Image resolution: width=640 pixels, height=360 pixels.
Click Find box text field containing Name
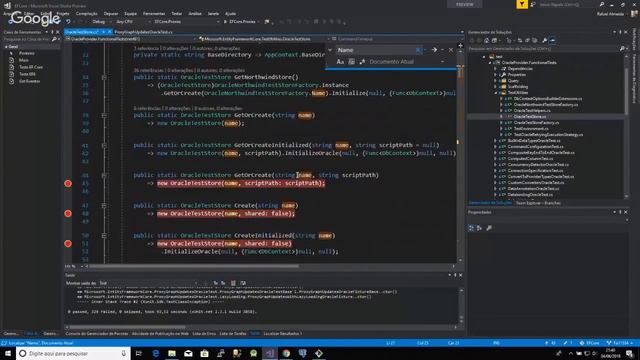(x=376, y=50)
